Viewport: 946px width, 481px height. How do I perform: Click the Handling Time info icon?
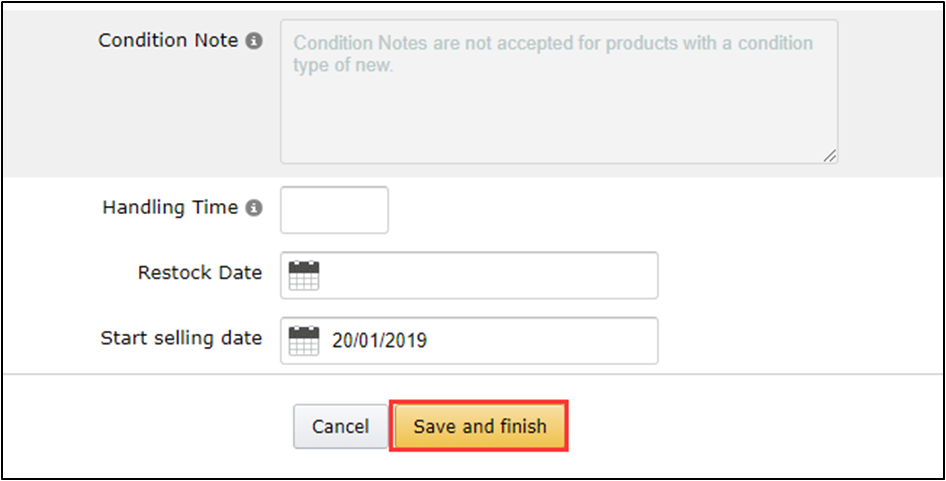pyautogui.click(x=254, y=209)
